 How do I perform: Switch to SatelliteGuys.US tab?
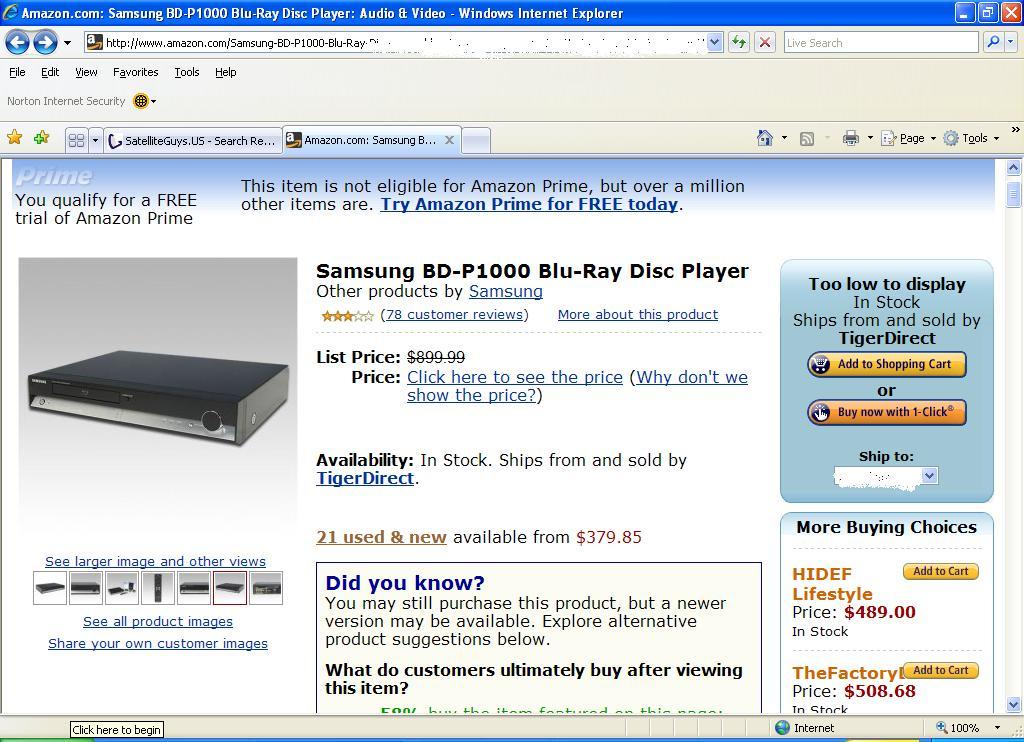(x=192, y=140)
